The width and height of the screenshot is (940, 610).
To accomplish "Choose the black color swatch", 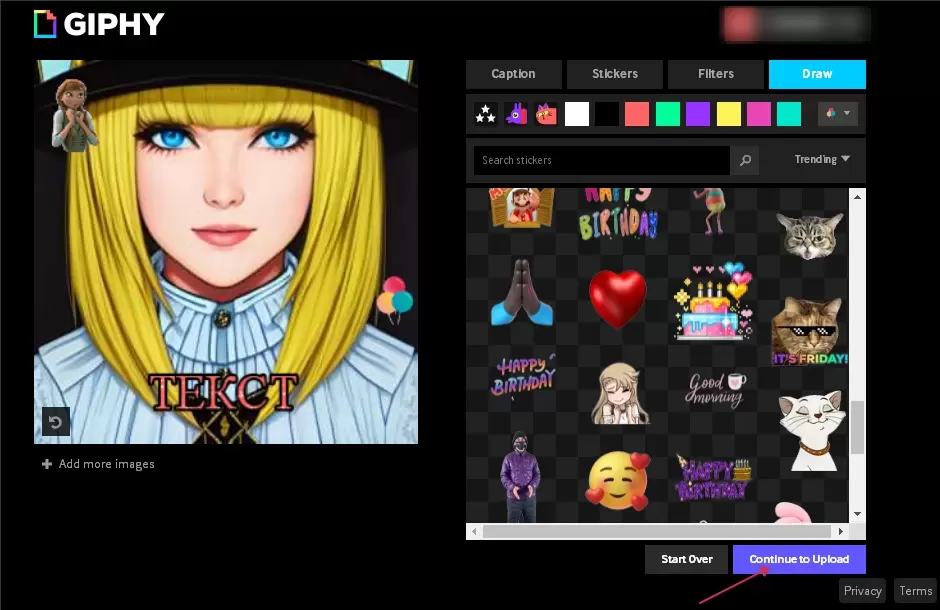I will [607, 114].
